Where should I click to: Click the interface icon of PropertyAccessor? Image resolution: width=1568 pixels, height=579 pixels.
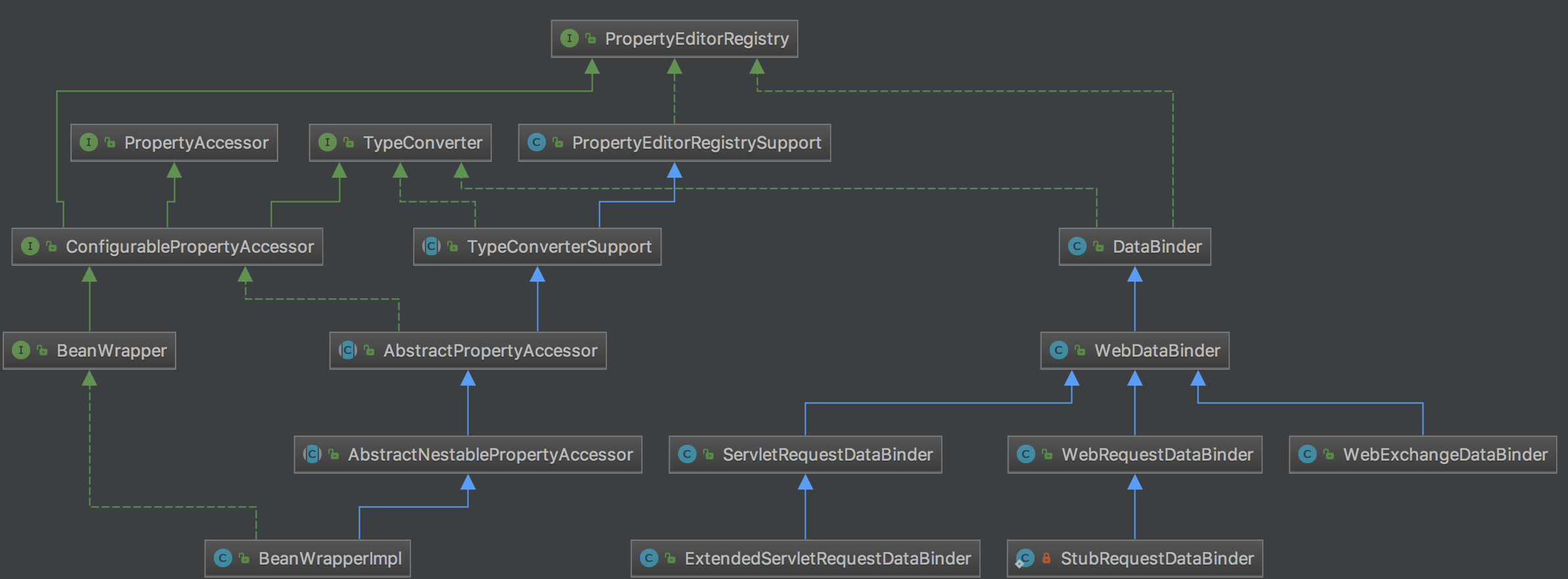pyautogui.click(x=89, y=142)
